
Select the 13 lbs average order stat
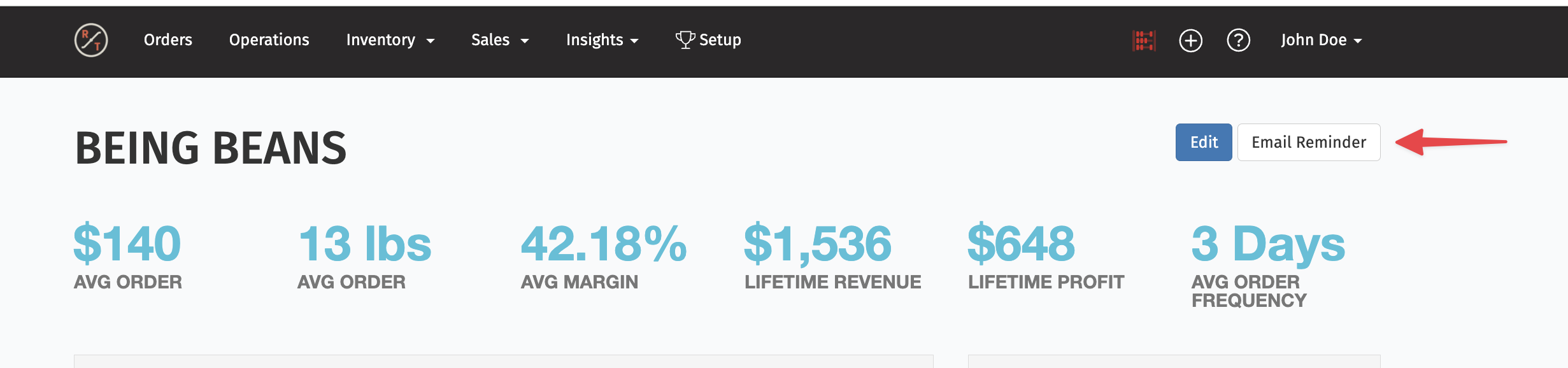pos(364,243)
